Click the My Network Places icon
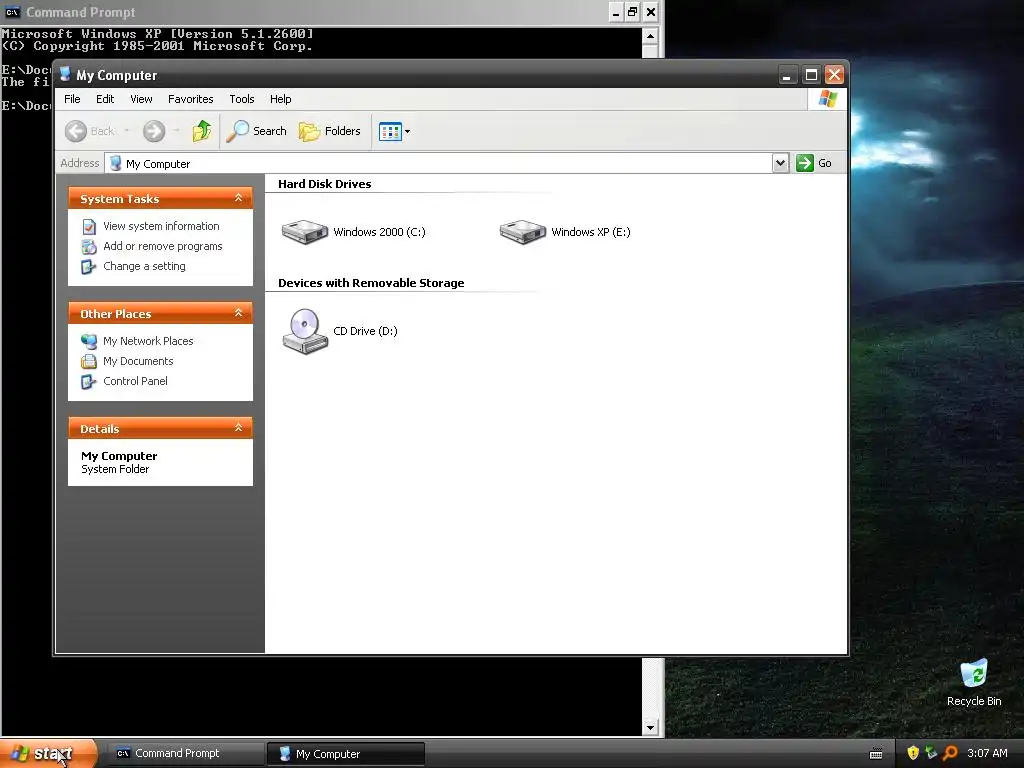1024x768 pixels. [x=89, y=341]
